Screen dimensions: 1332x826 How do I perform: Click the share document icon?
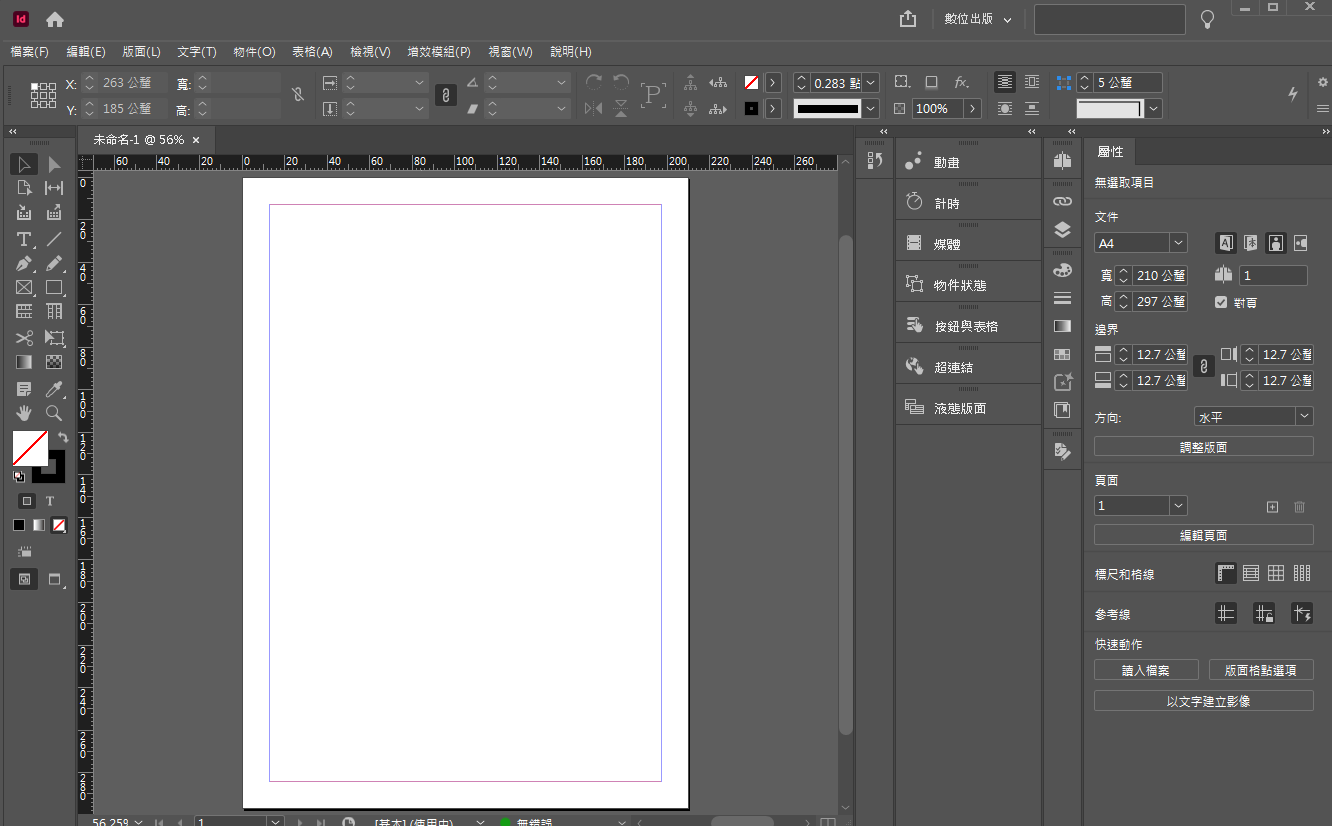[908, 19]
